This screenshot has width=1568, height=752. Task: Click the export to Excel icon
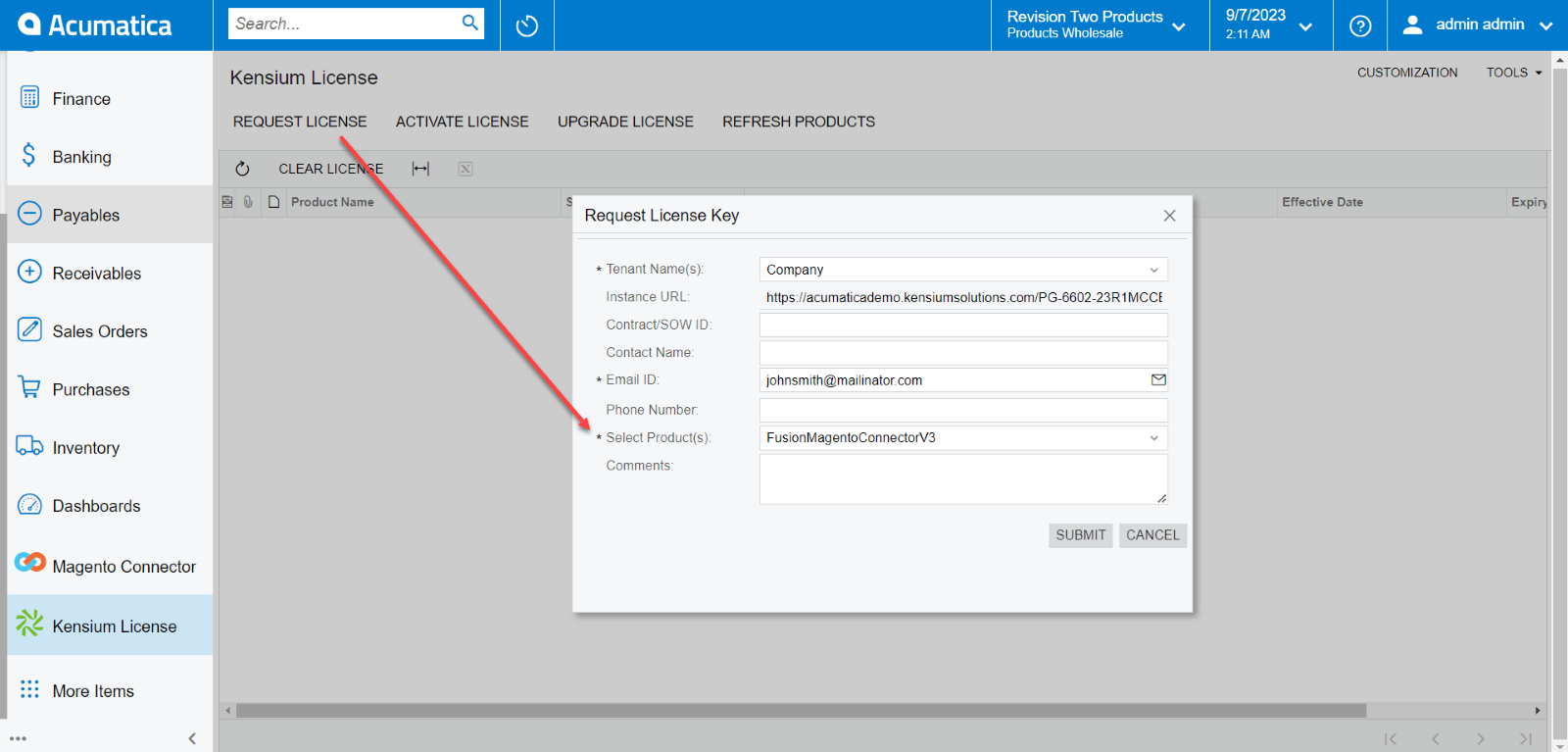click(465, 169)
